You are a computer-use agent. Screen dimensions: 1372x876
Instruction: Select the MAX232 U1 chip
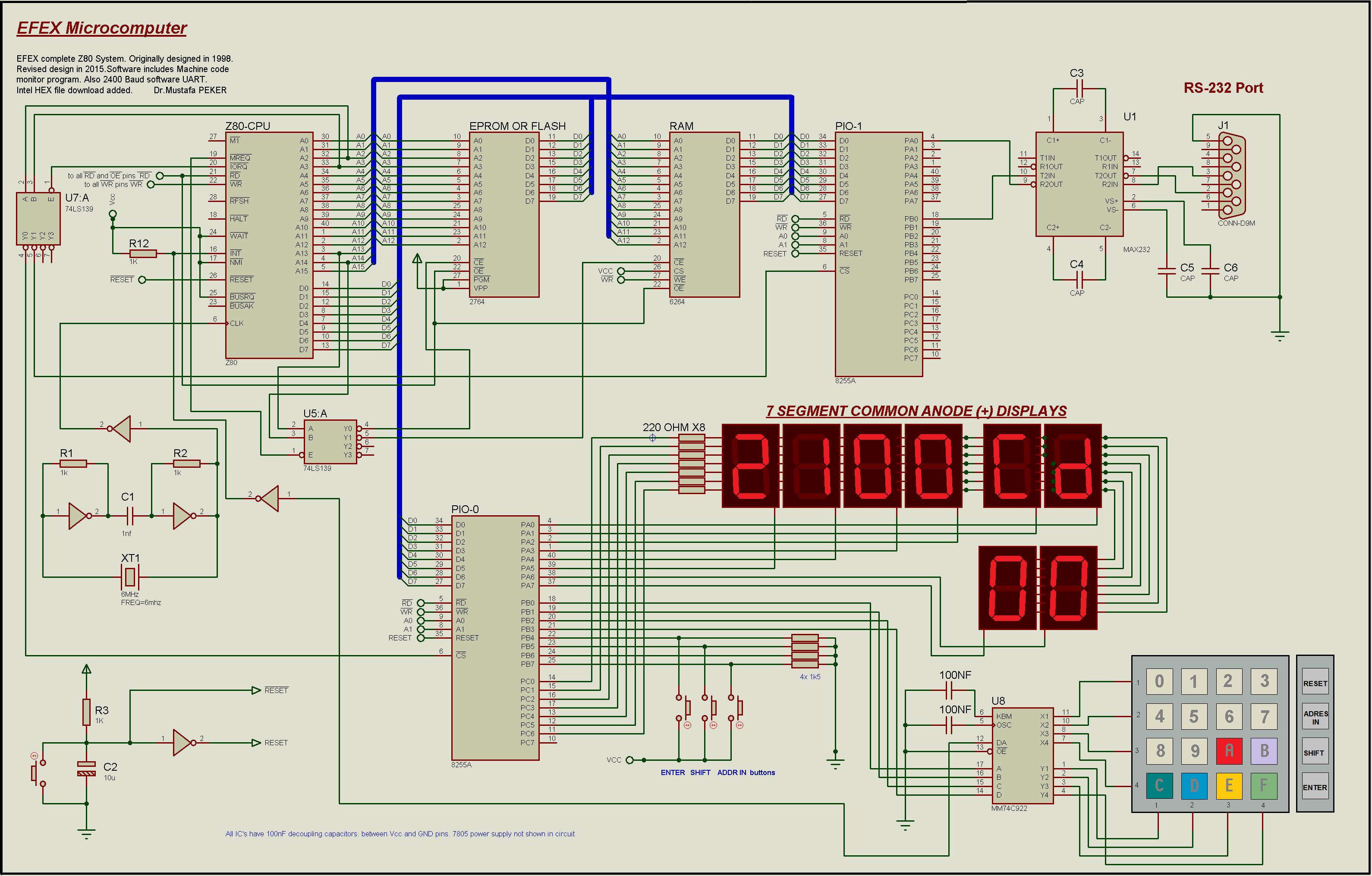tap(1079, 184)
